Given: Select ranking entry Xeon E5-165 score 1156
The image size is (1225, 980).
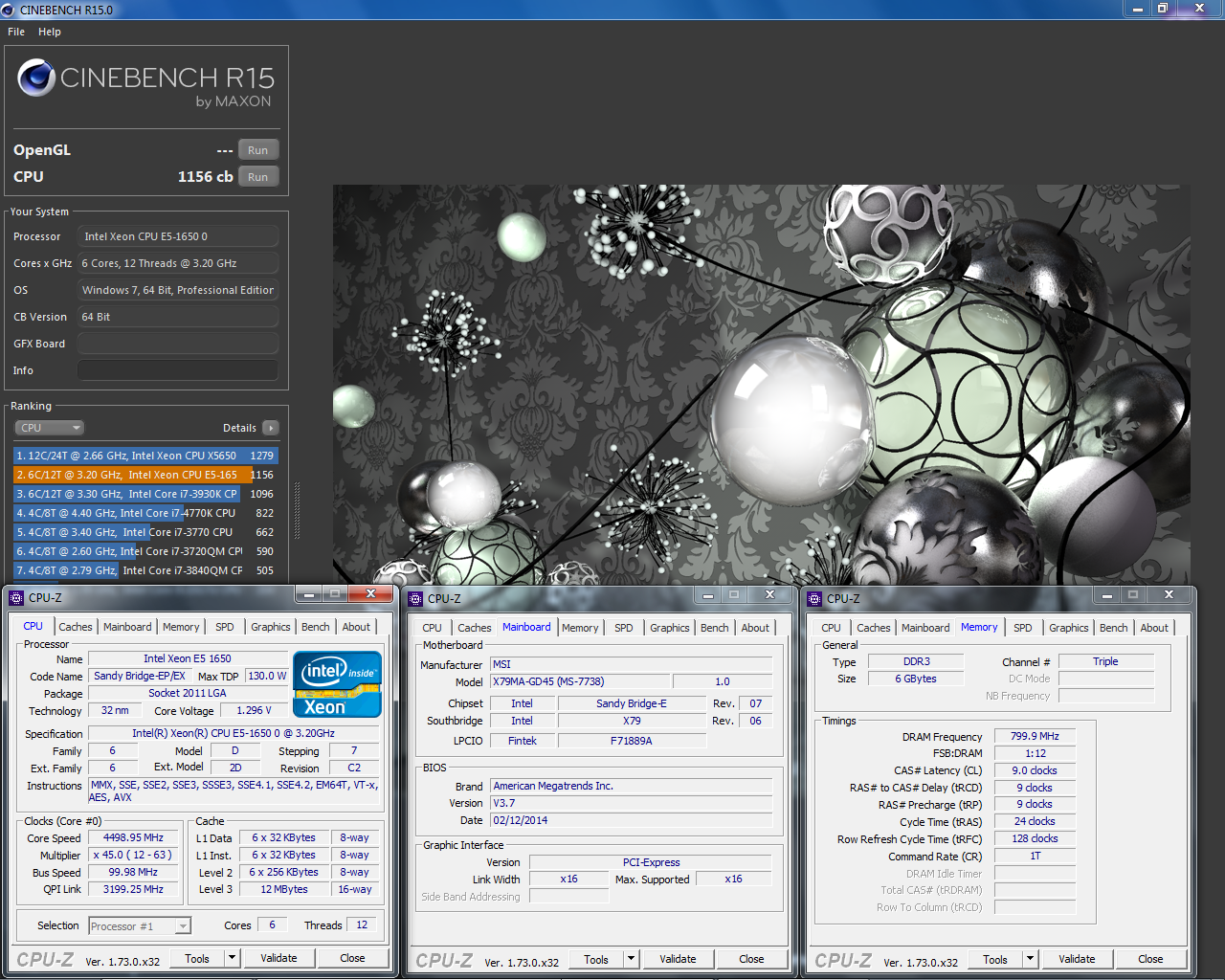Looking at the screenshot, I should [x=145, y=475].
